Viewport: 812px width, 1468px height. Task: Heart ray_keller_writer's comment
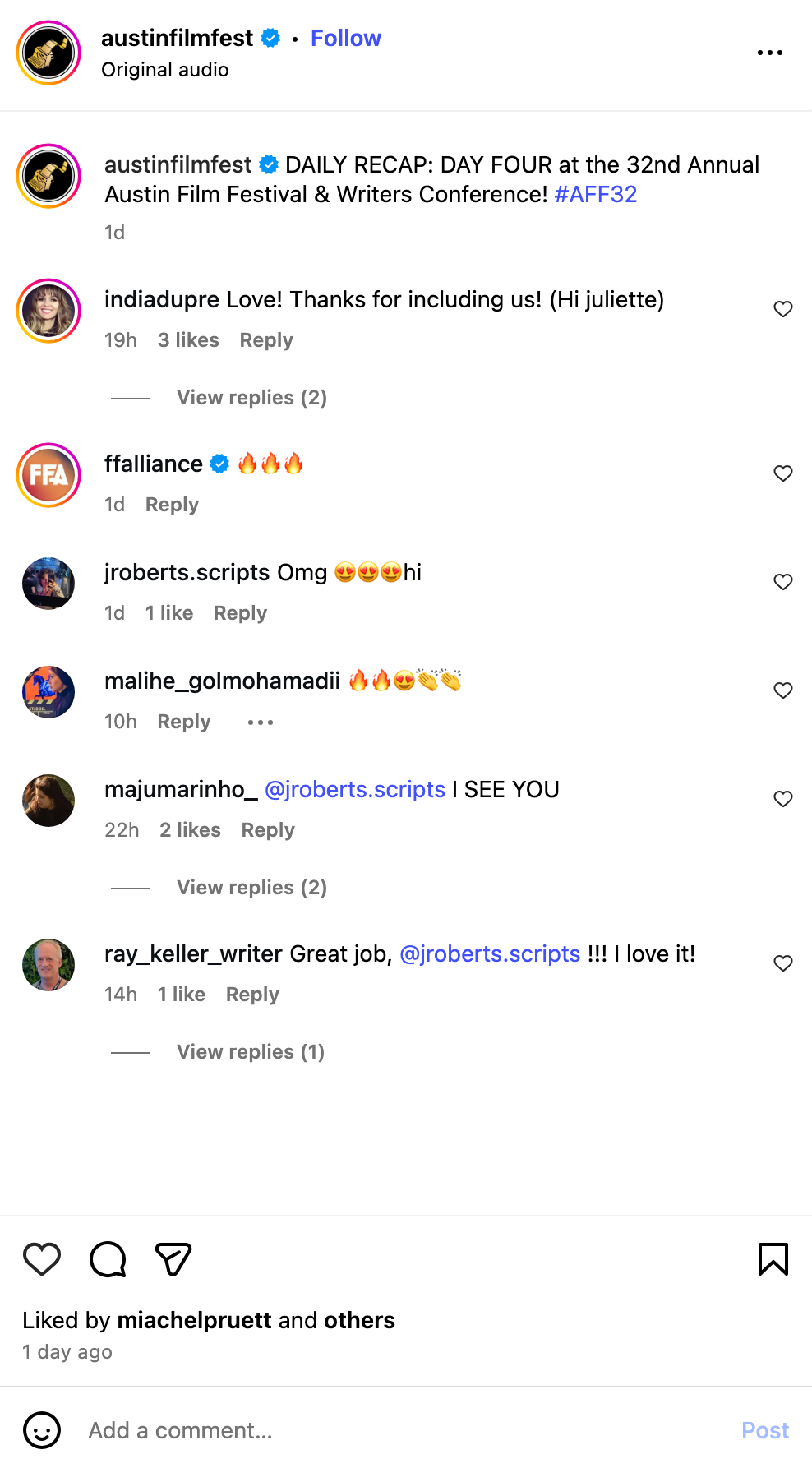click(783, 963)
